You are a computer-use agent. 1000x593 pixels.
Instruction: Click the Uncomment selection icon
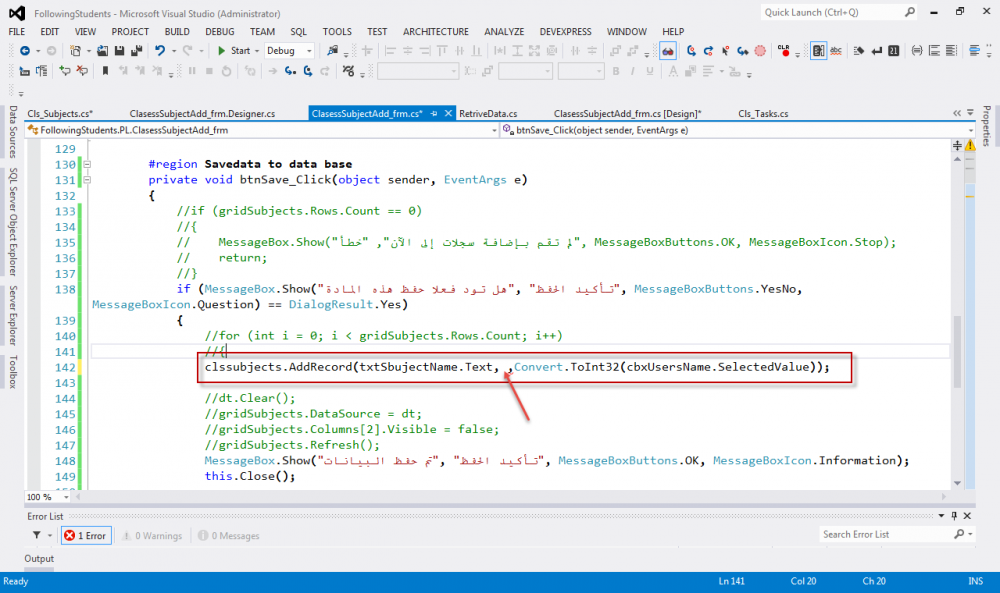[82, 71]
